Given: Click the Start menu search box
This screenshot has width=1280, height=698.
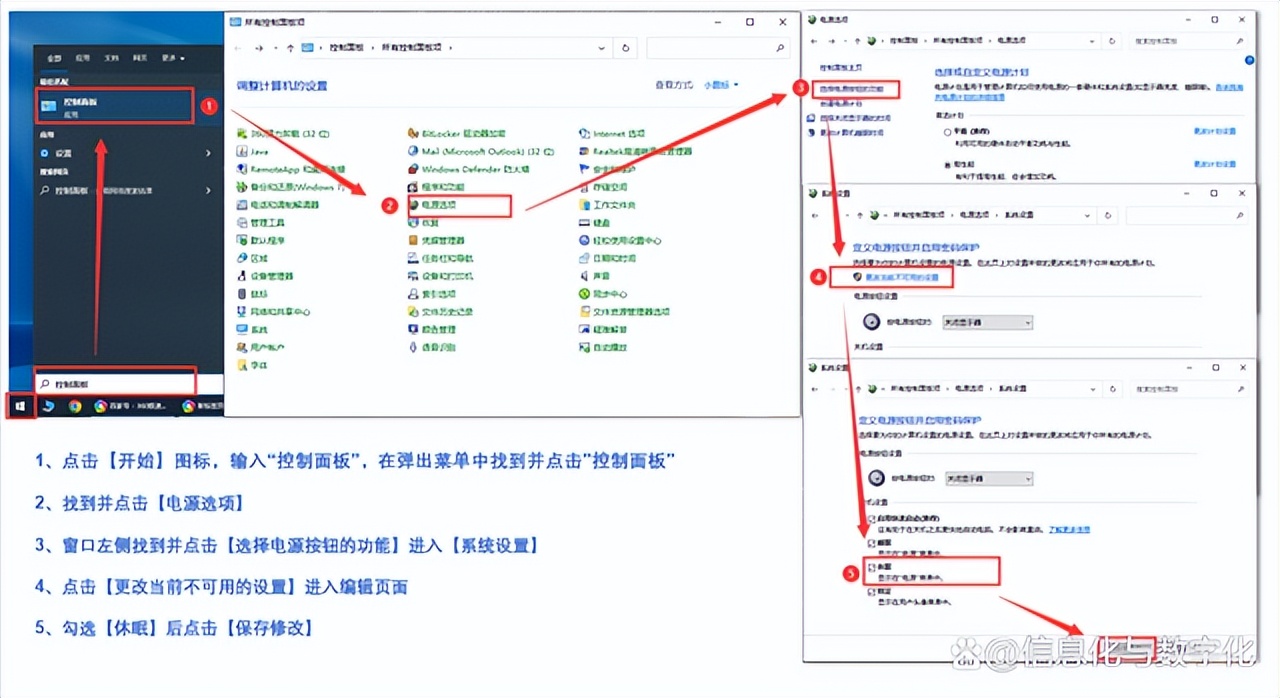Looking at the screenshot, I should pyautogui.click(x=113, y=383).
